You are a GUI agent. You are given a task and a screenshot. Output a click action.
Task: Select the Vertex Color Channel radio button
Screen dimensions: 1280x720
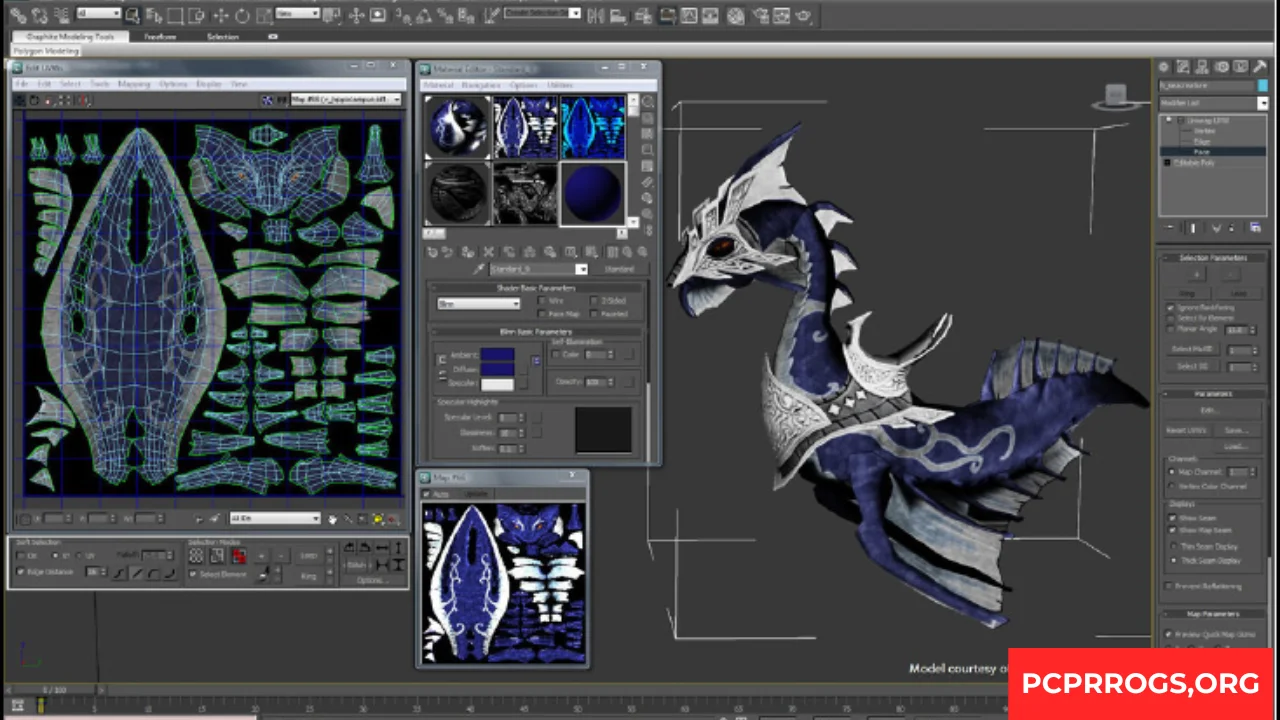[x=1172, y=486]
